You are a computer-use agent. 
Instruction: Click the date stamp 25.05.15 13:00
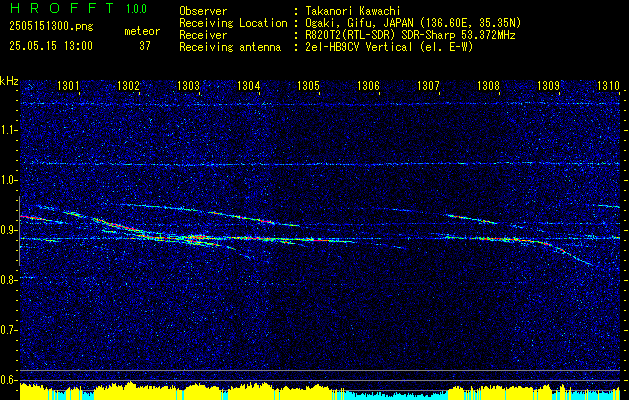51,46
